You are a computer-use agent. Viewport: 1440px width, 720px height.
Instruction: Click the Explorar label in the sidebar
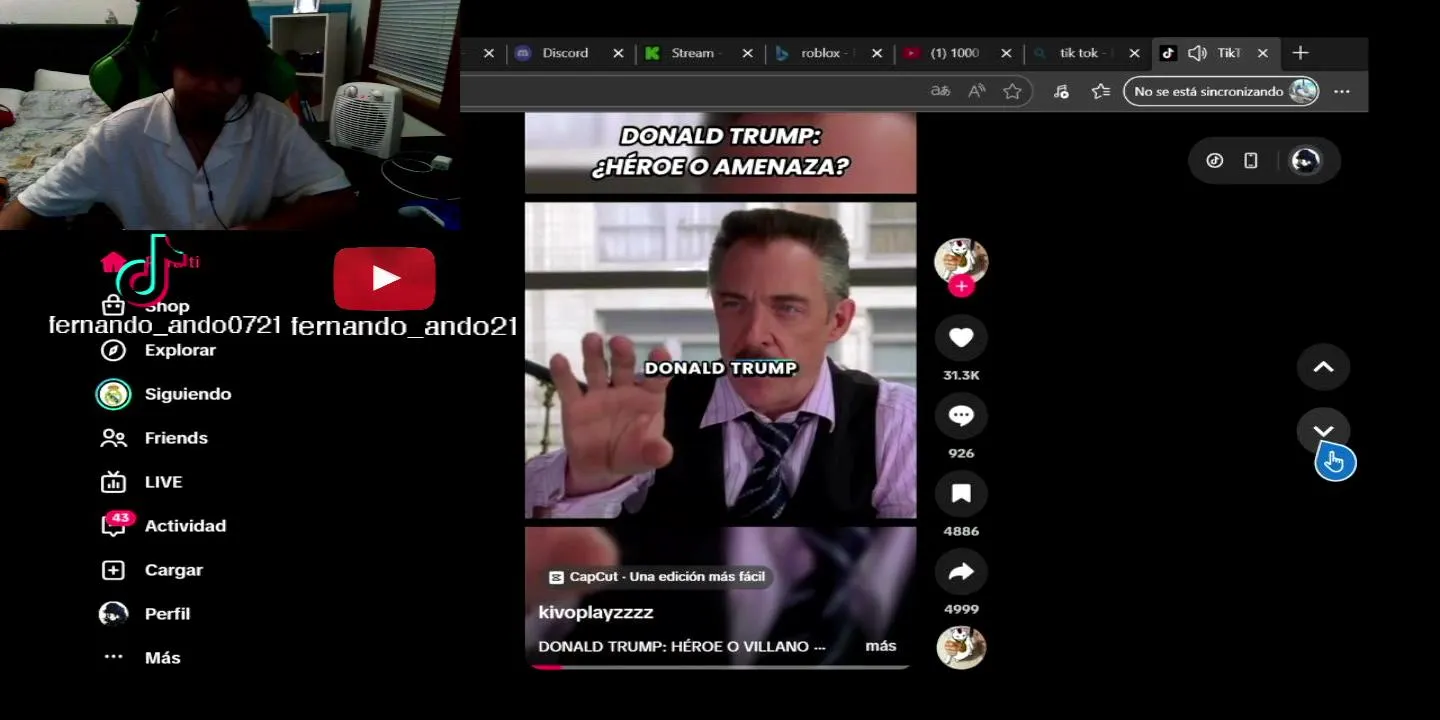point(180,350)
